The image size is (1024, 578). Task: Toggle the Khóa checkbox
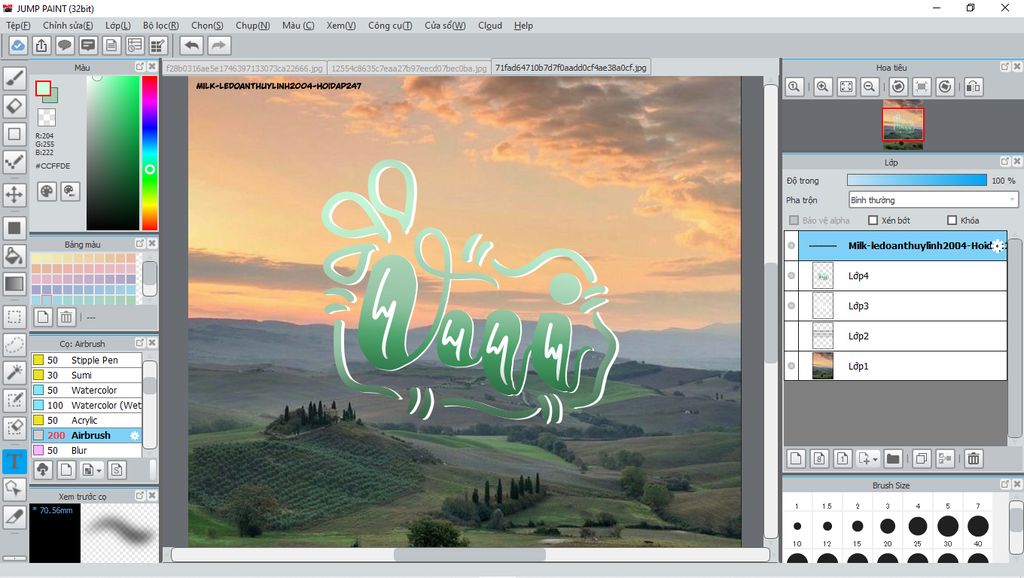(x=952, y=220)
